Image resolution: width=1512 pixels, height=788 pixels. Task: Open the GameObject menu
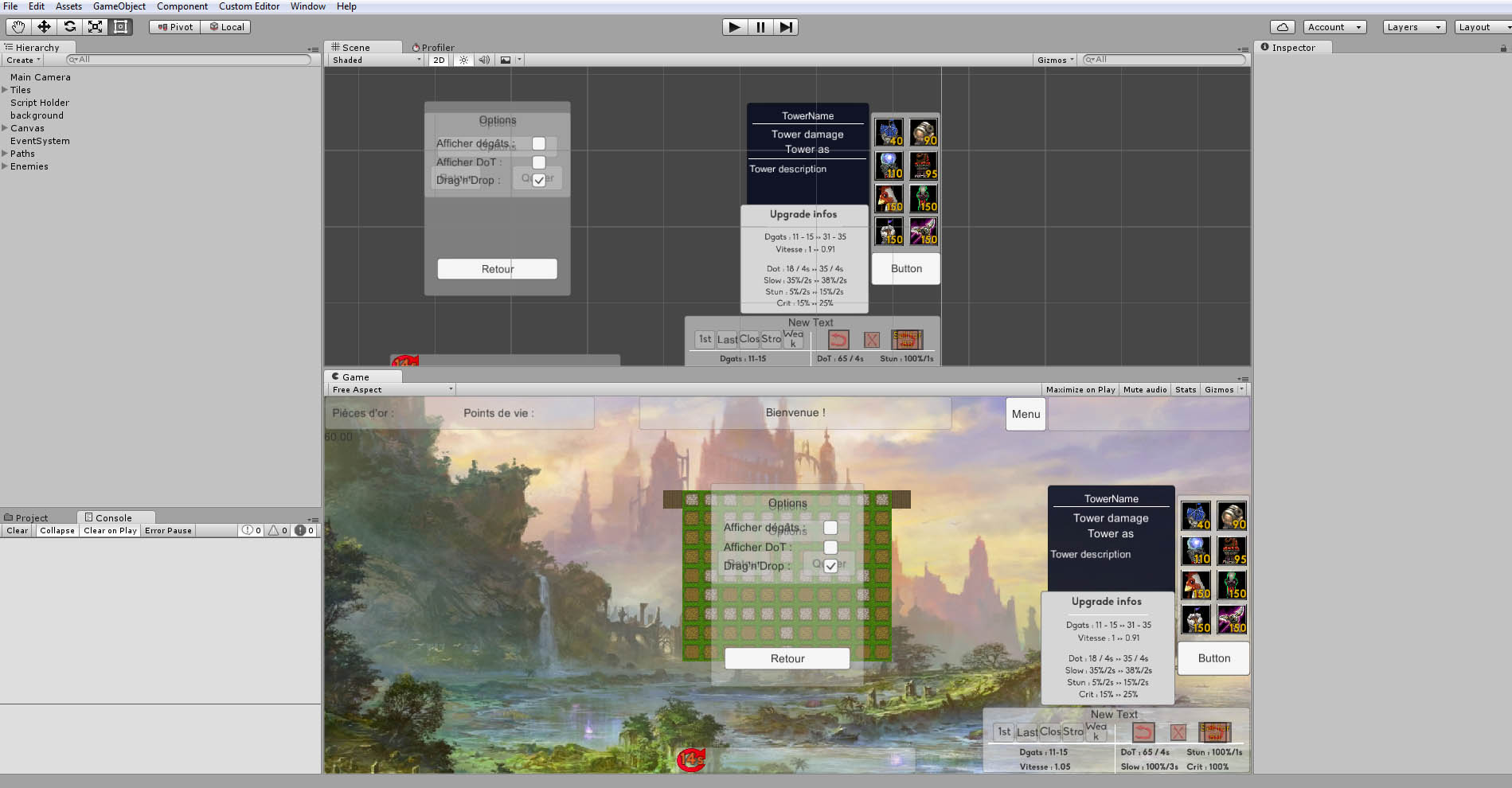point(119,6)
